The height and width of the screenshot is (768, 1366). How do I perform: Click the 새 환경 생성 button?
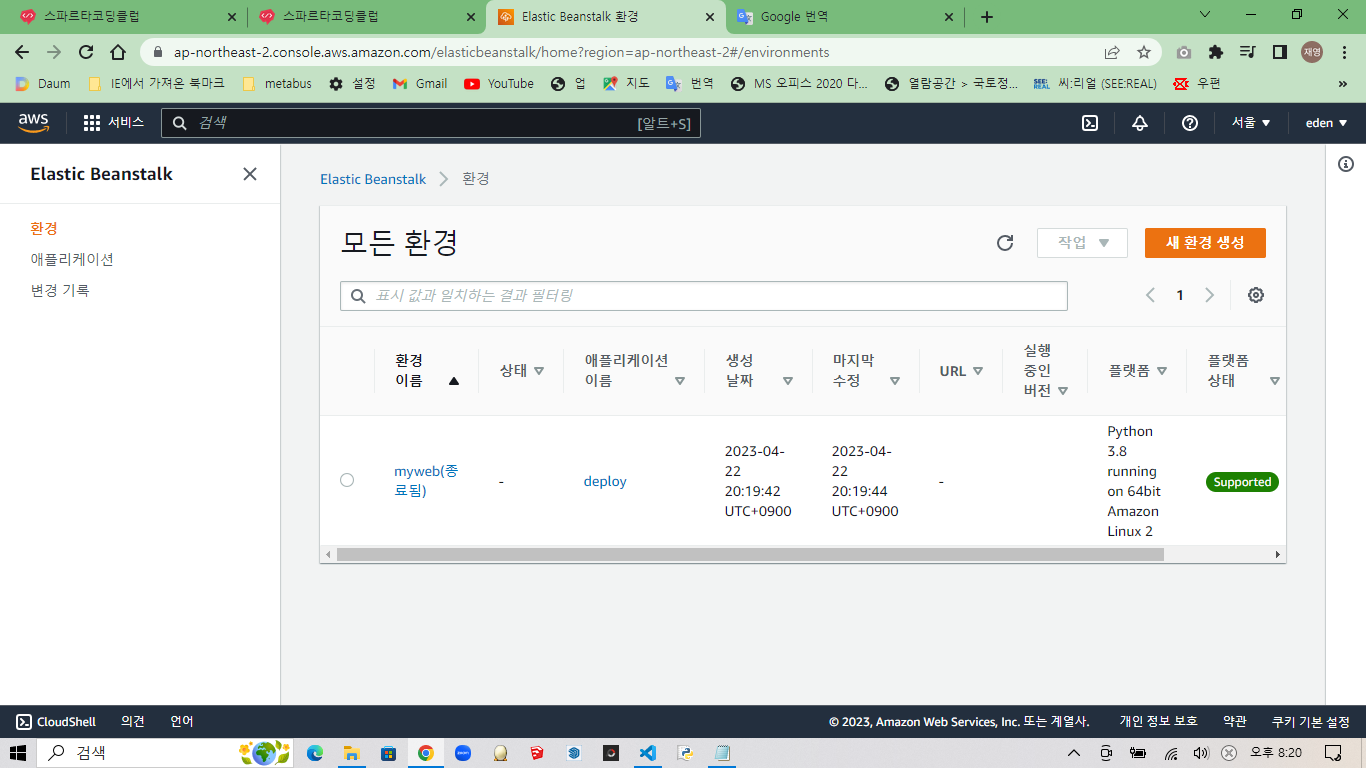(1205, 243)
